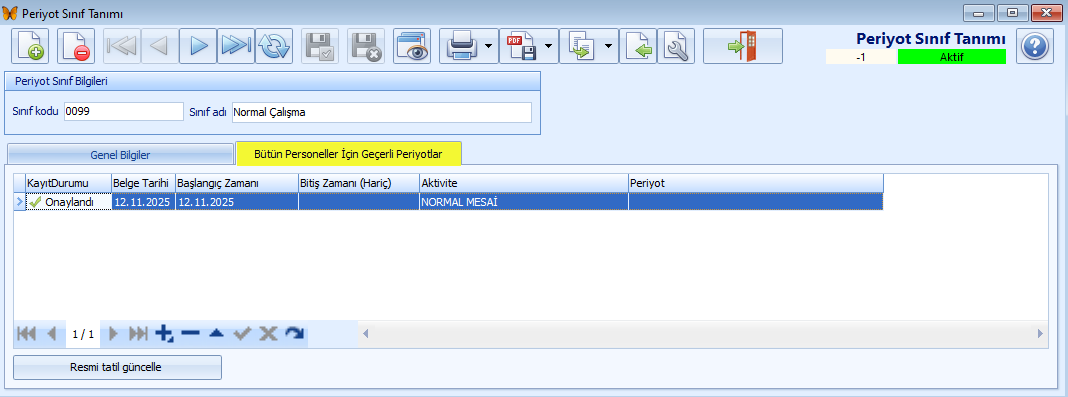Click the grid scrollbar left arrow
The width and height of the screenshot is (1068, 397).
[365, 334]
